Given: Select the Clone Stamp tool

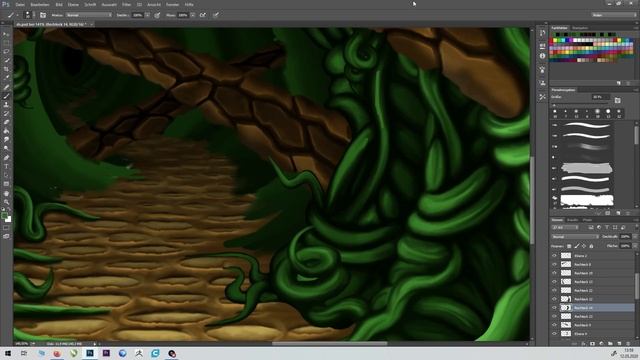Looking at the screenshot, I should pyautogui.click(x=6, y=105).
